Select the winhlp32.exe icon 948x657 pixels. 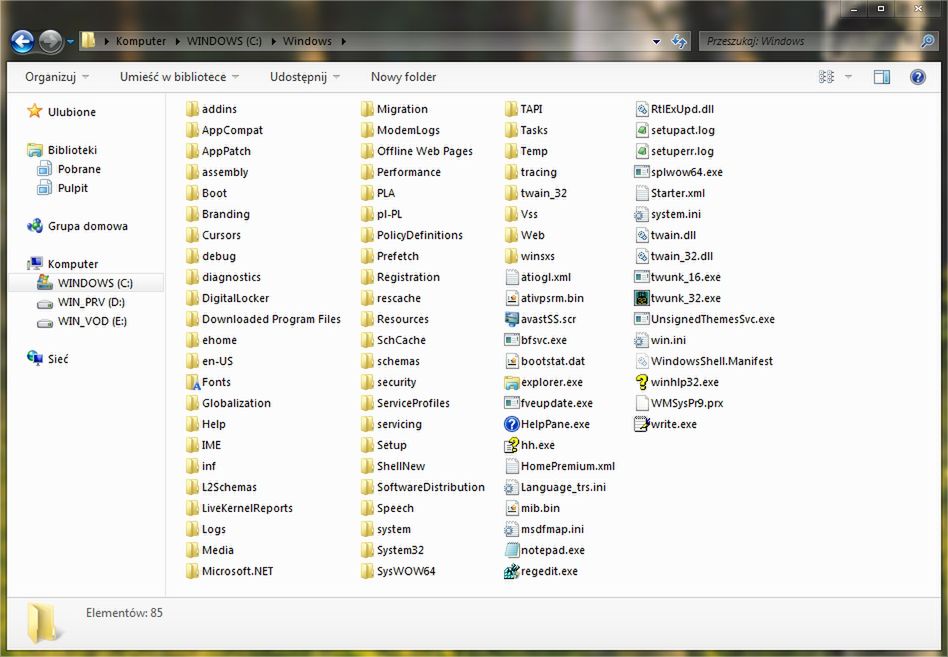(641, 382)
